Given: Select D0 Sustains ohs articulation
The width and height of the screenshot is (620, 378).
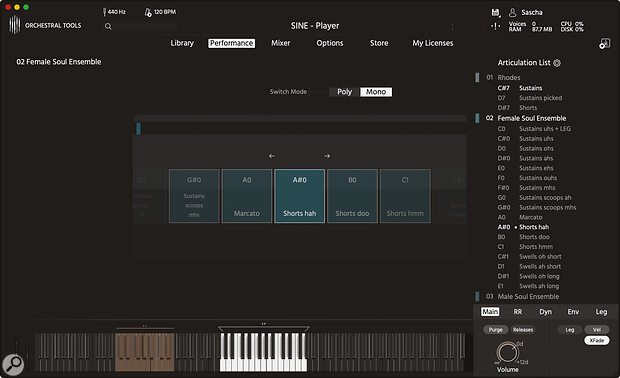Looking at the screenshot, I should [525, 149].
